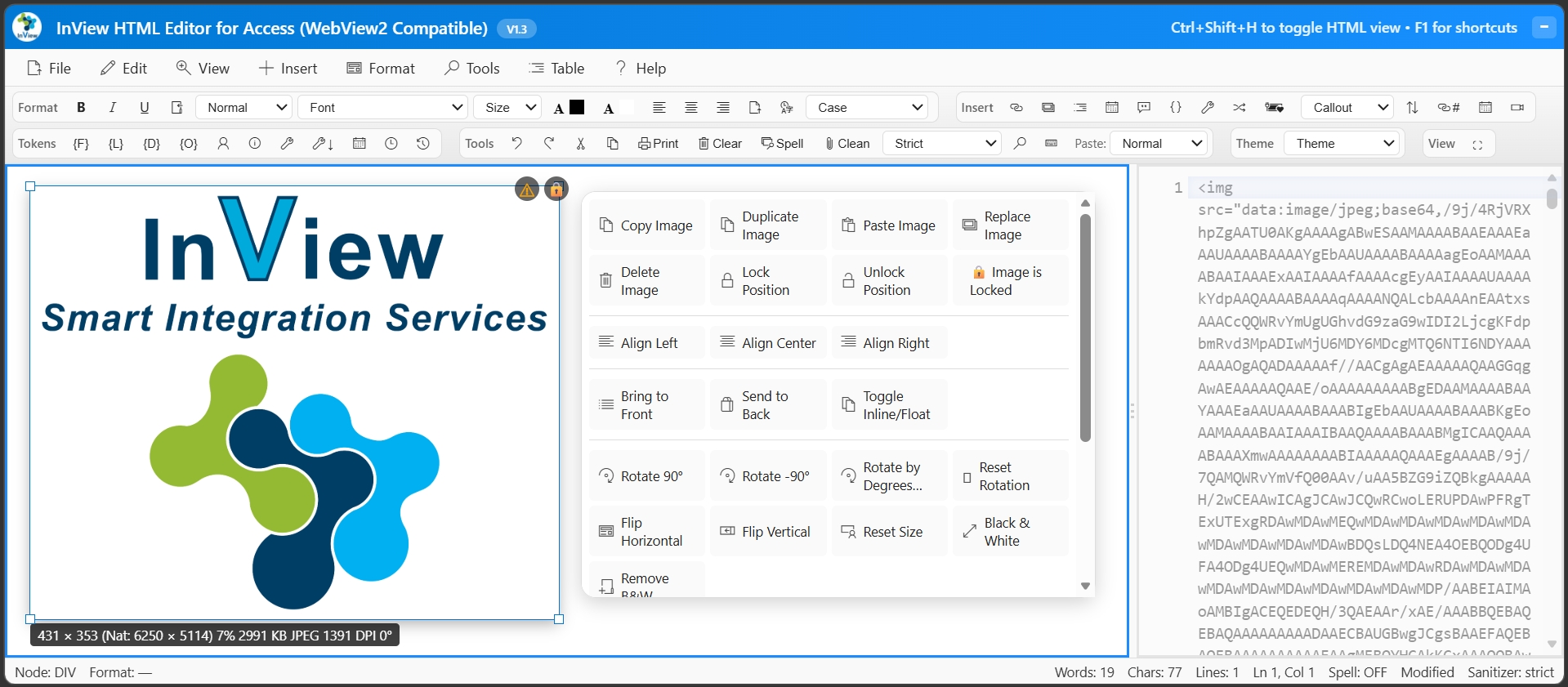The height and width of the screenshot is (687, 1568).
Task: Open the Format menu
Action: tap(382, 69)
